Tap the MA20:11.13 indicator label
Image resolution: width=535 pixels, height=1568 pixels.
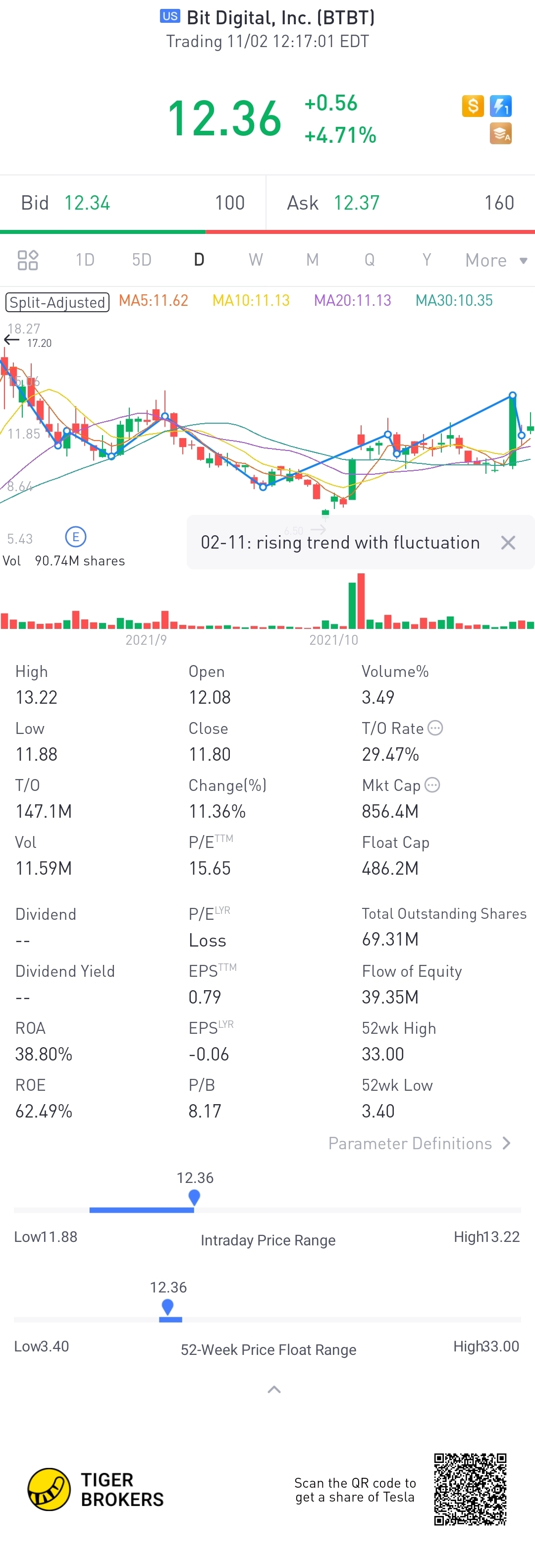(x=352, y=300)
